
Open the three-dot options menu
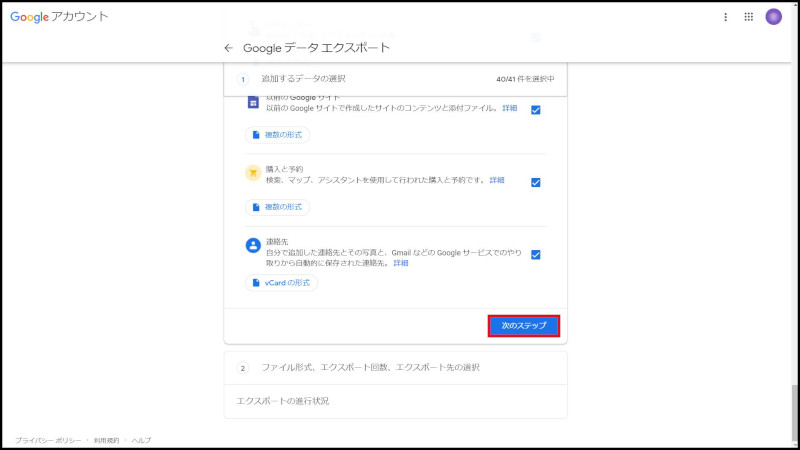coord(726,17)
